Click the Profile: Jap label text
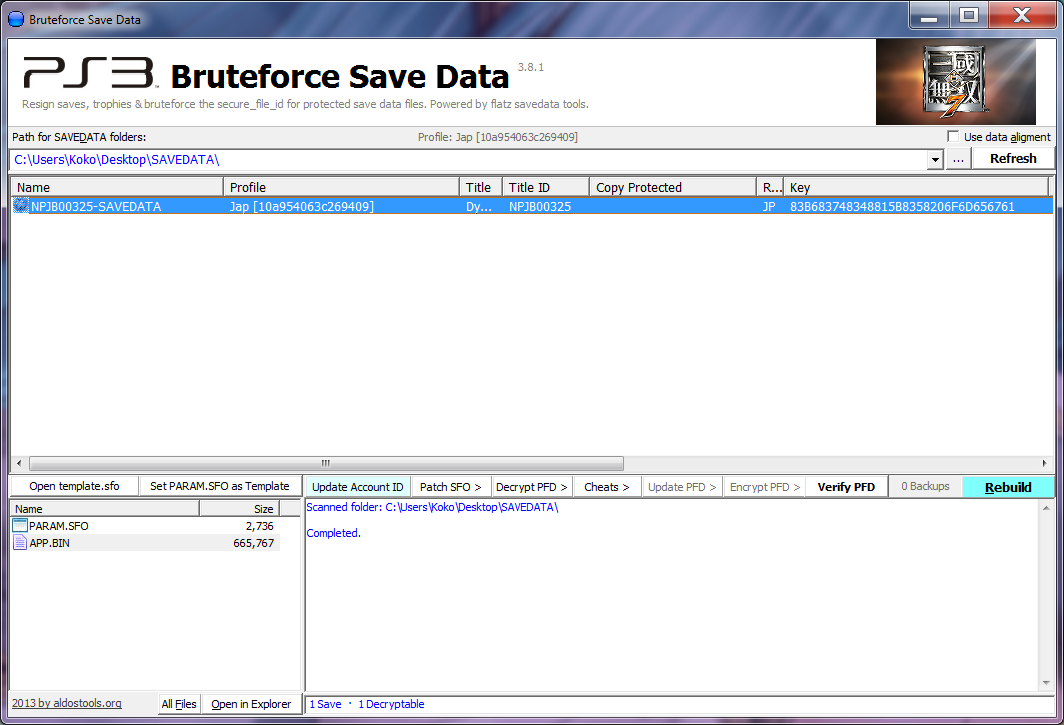Viewport: 1064px width, 725px height. [497, 137]
